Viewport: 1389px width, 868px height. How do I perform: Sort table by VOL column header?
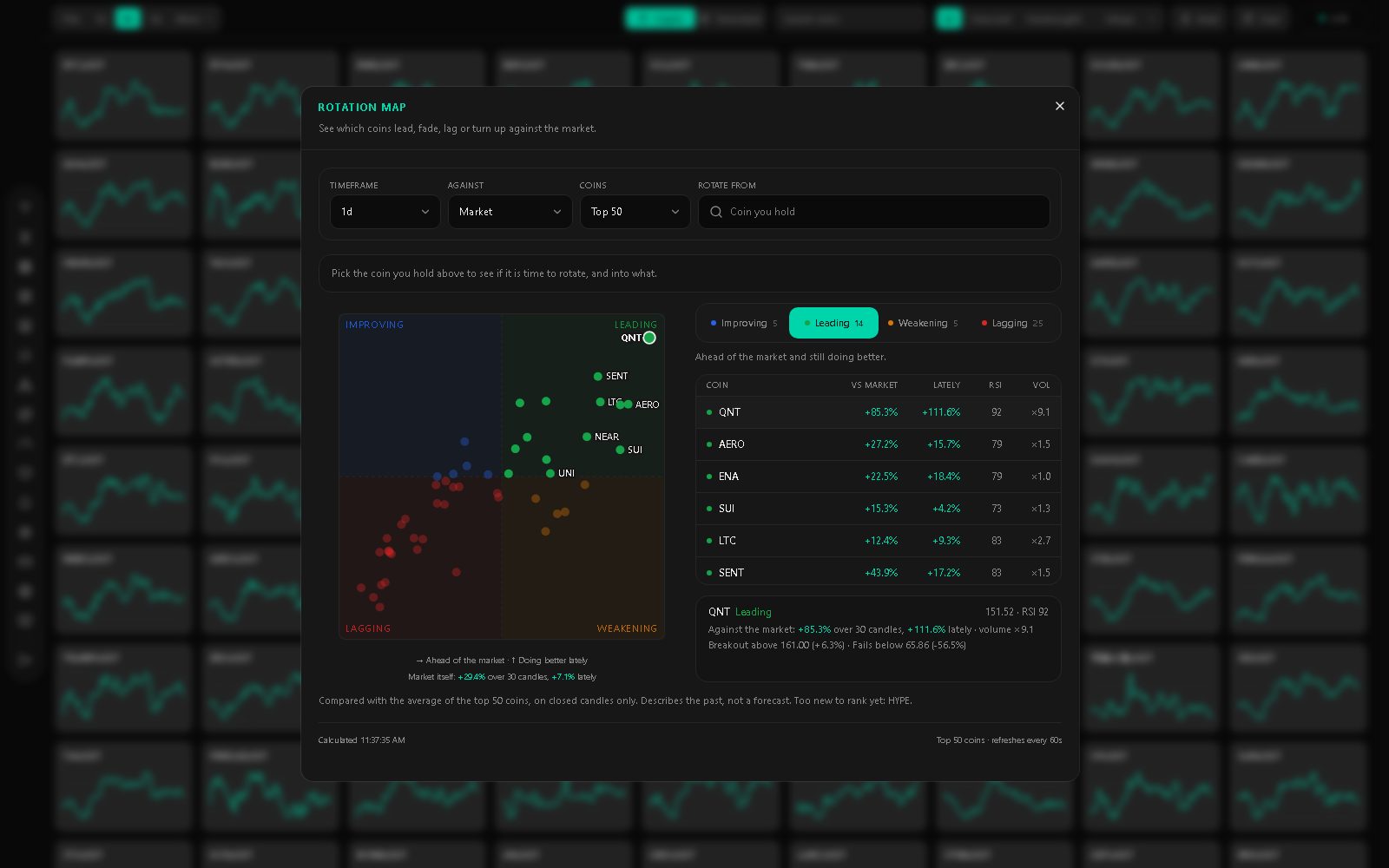pos(1041,385)
